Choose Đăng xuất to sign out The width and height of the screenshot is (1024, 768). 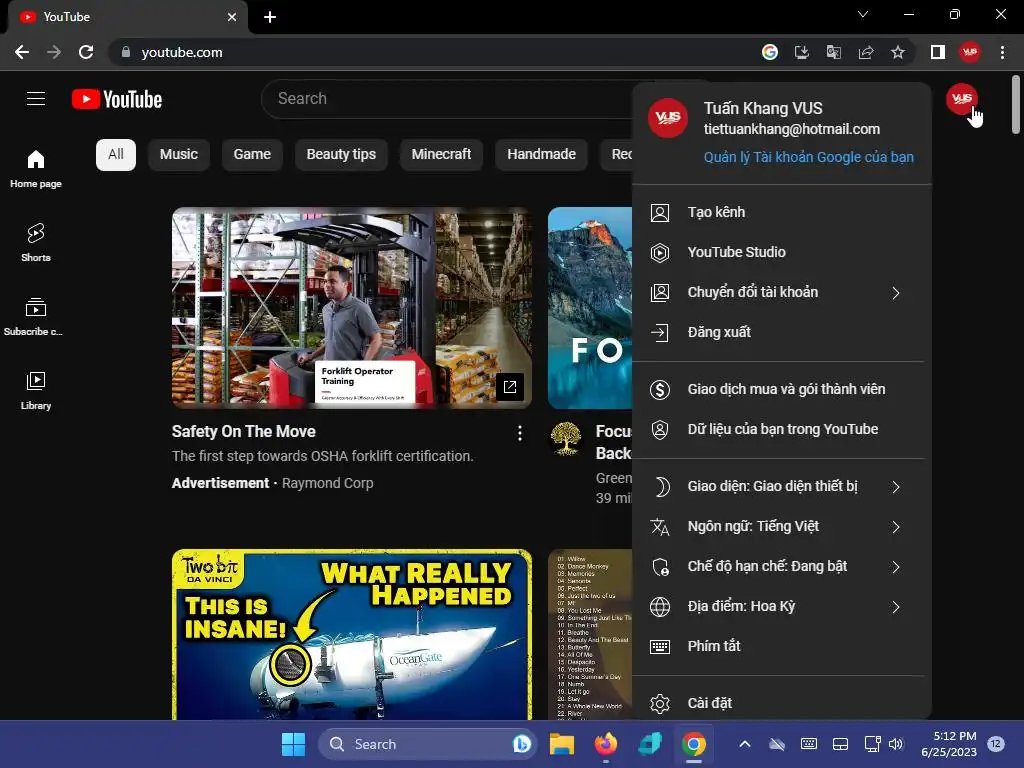[x=781, y=332]
